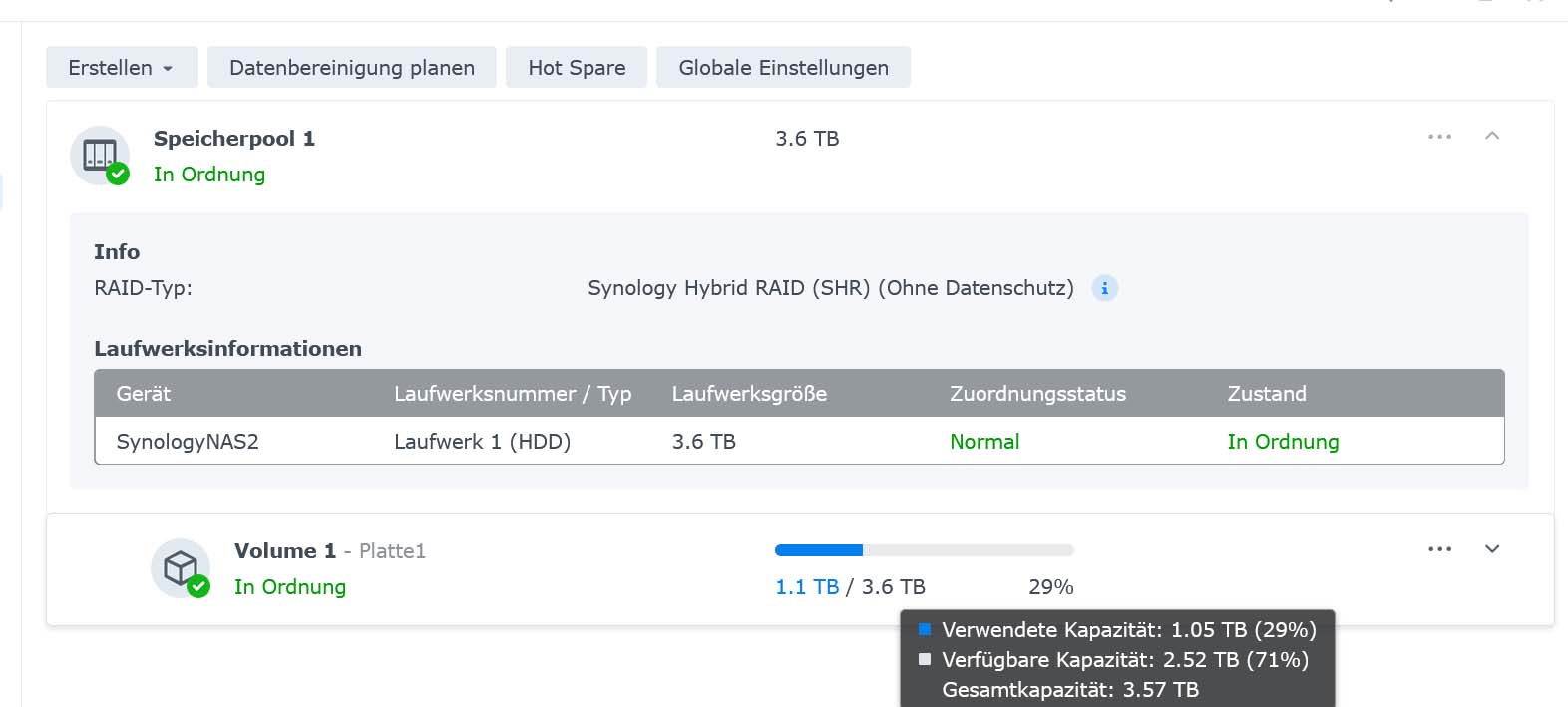The width and height of the screenshot is (1568, 707).
Task: Open the Erstellen dropdown
Action: click(122, 67)
